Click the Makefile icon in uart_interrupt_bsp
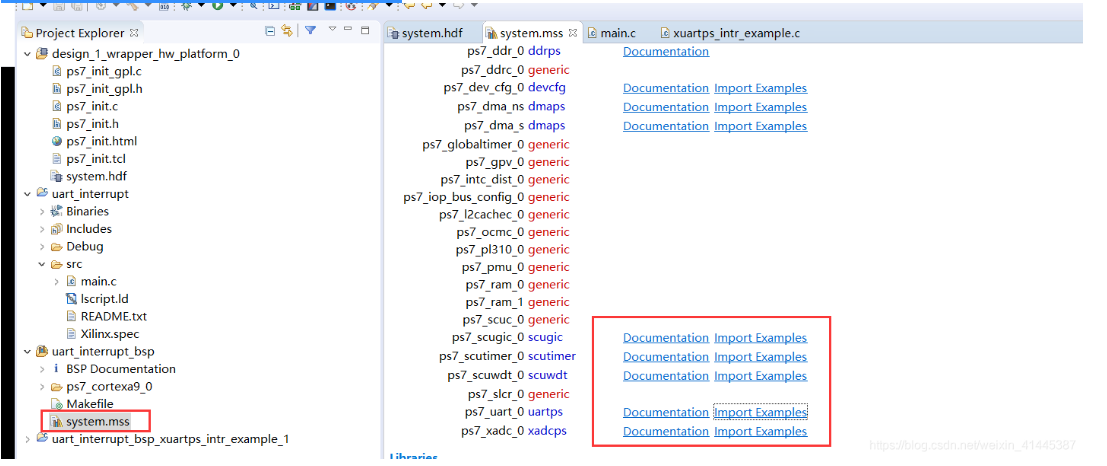This screenshot has width=1107, height=466. [x=56, y=404]
